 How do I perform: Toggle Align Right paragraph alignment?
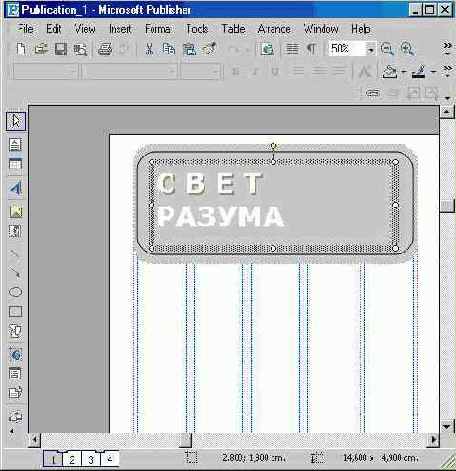pyautogui.click(x=338, y=71)
